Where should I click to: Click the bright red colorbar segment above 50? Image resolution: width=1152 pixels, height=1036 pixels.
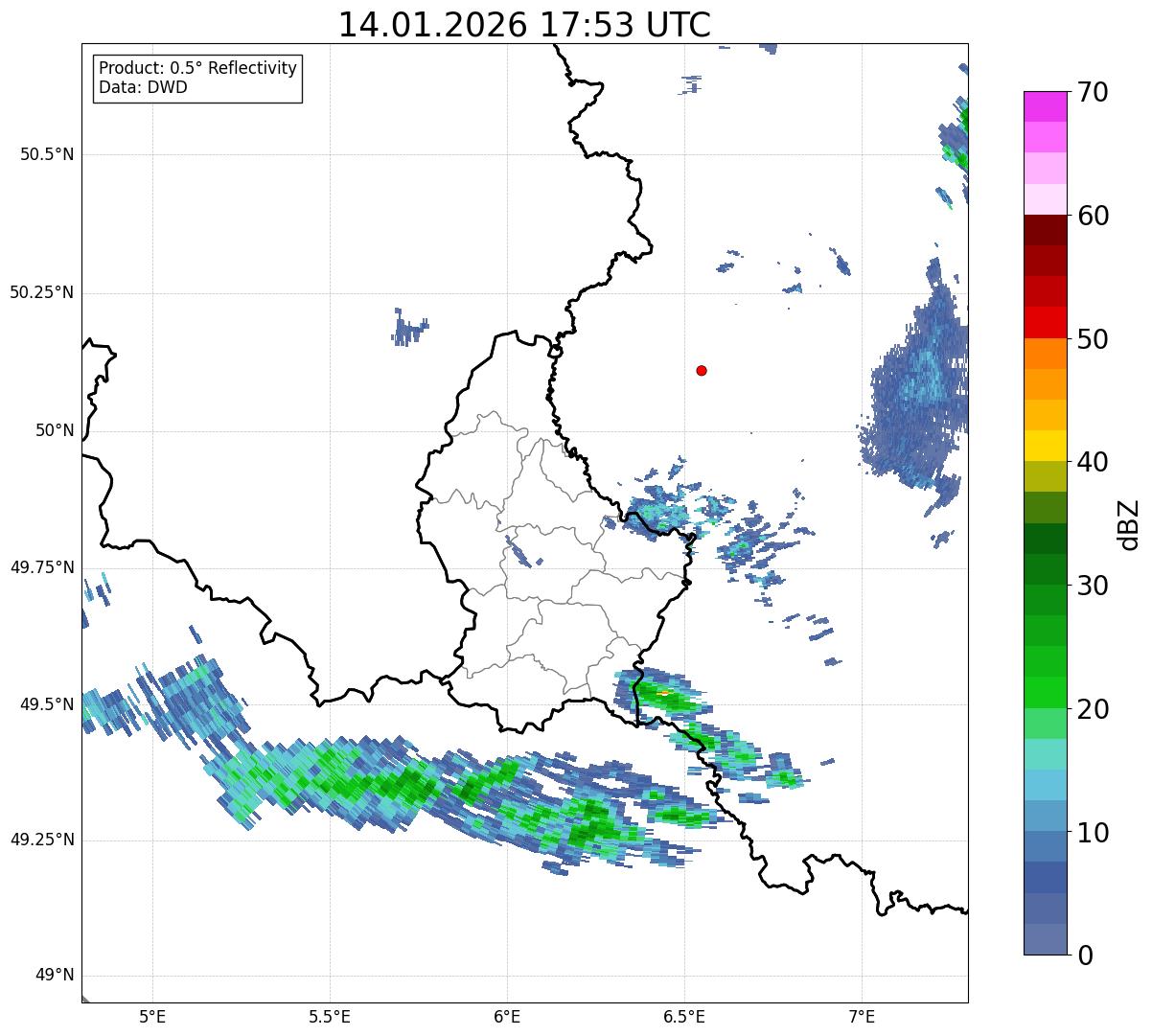pyautogui.click(x=1045, y=322)
